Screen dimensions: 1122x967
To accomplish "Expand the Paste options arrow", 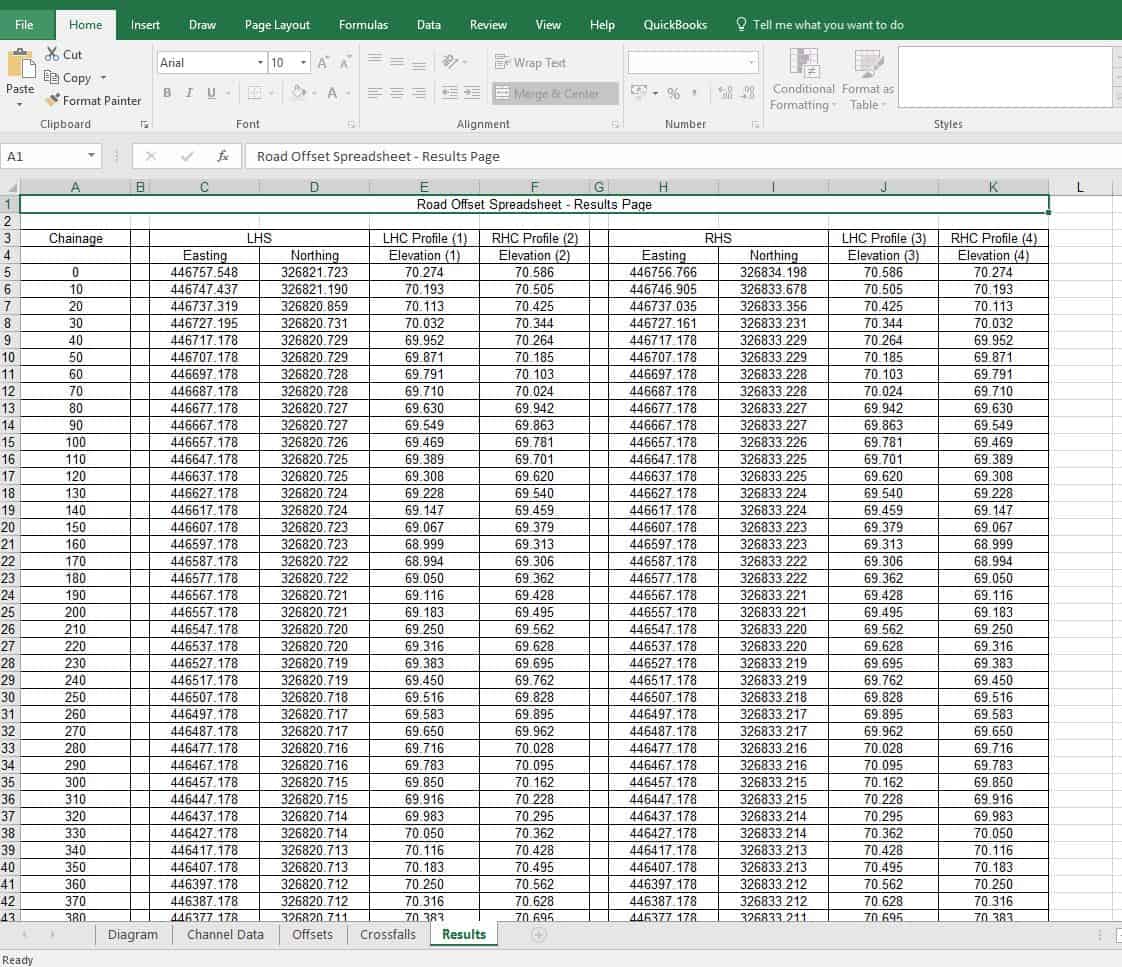I will 20,104.
